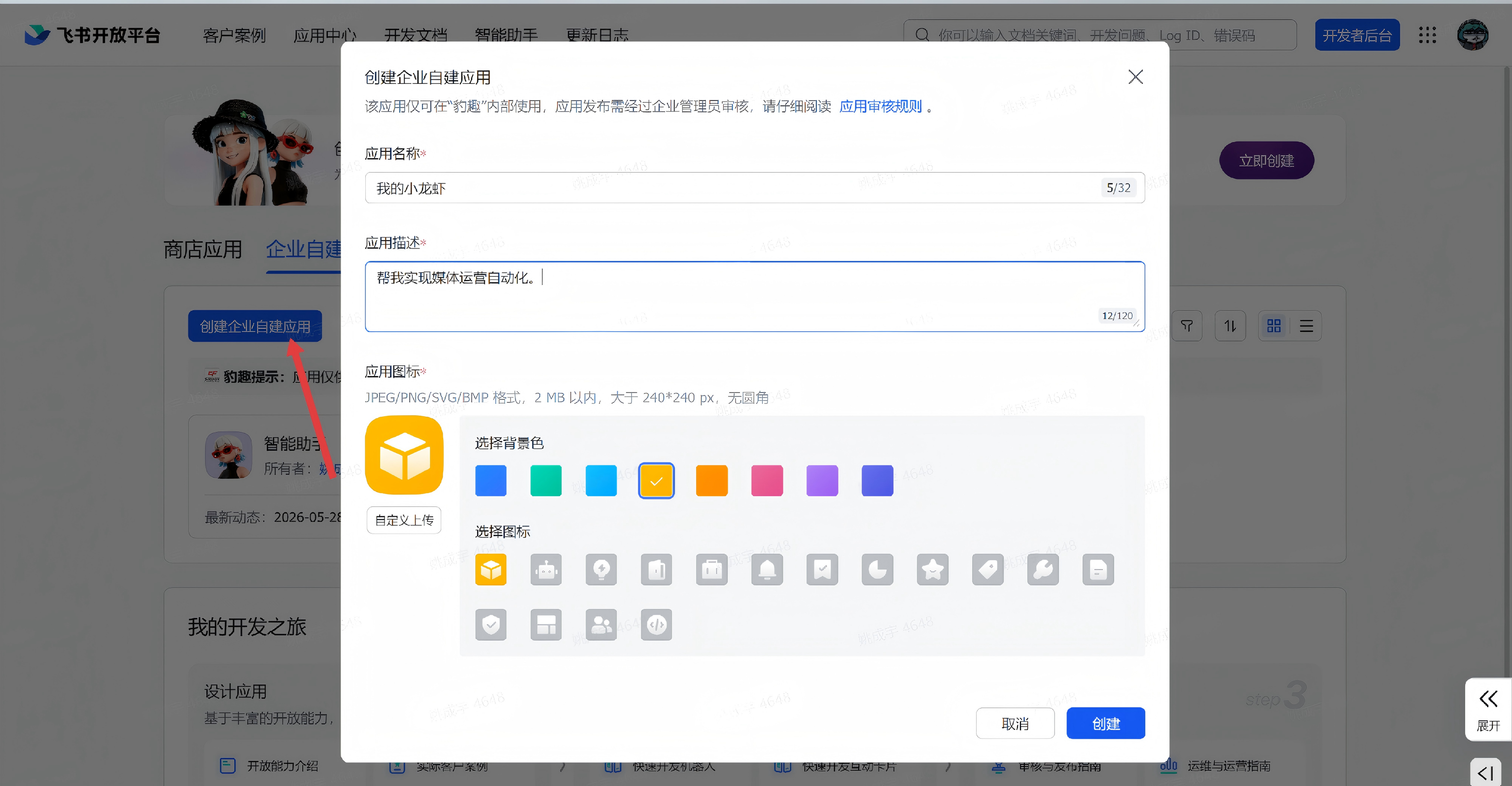Select the people group app icon
1512x786 pixels.
[601, 624]
